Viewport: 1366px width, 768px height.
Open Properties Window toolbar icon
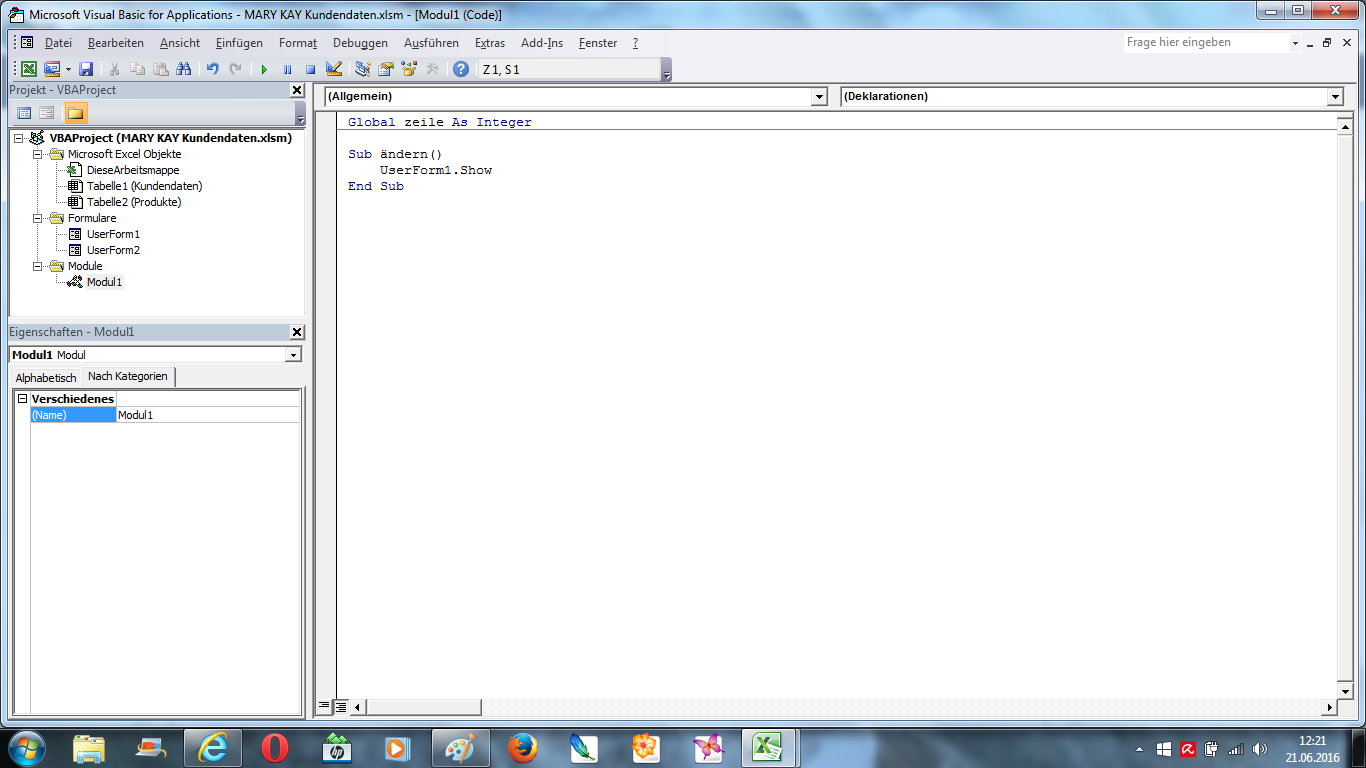[385, 69]
